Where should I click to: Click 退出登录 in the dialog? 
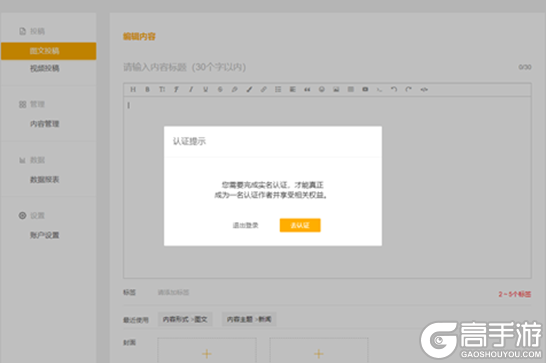[x=245, y=225]
